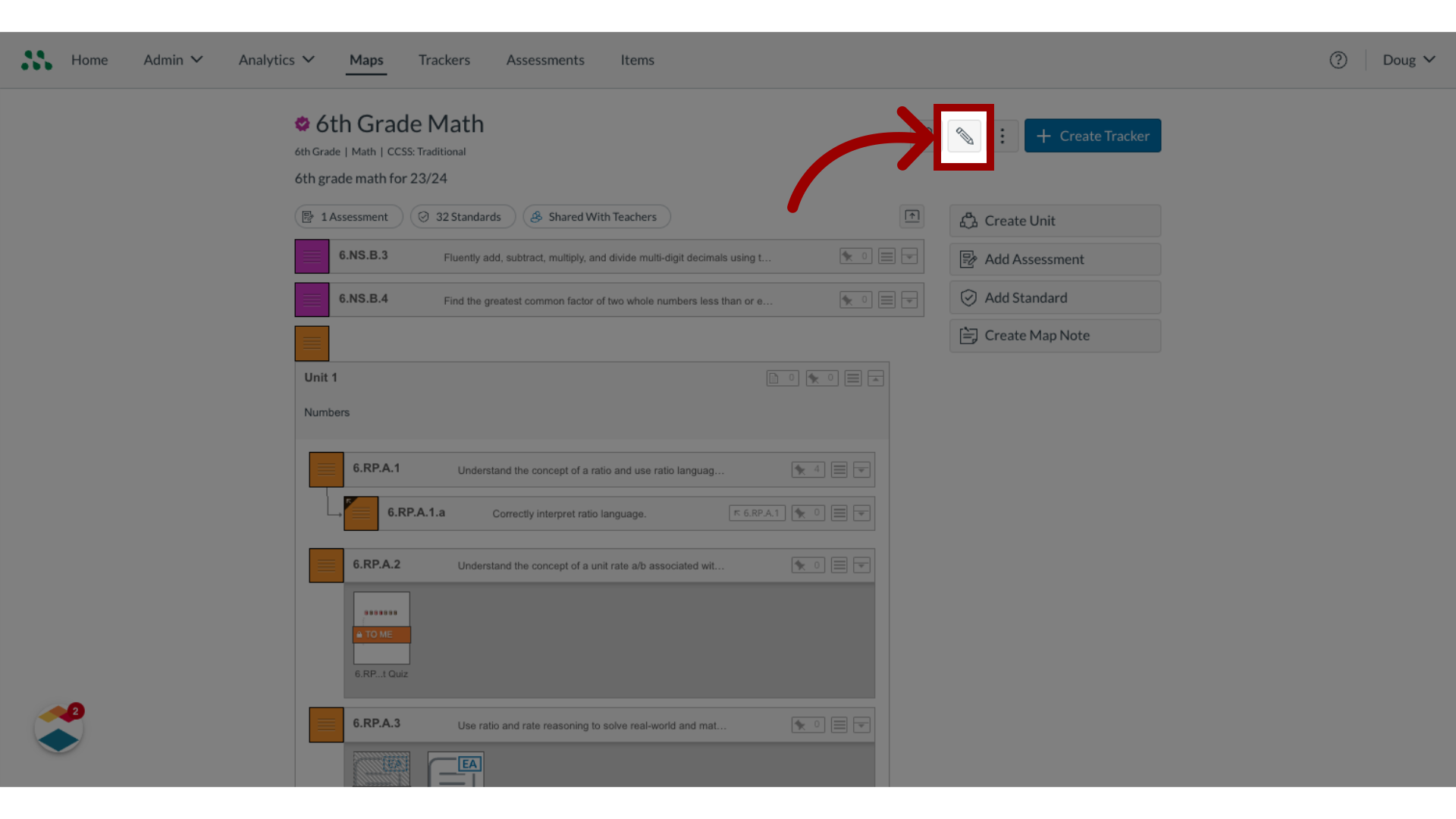Click the Create Tracker button
1456x819 pixels.
[x=1092, y=136]
